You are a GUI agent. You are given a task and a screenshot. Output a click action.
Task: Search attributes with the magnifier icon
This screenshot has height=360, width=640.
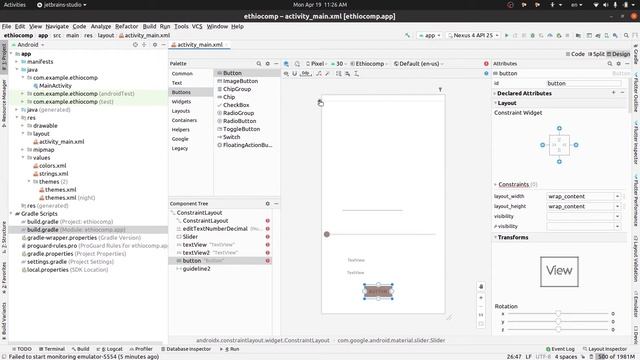(610, 64)
